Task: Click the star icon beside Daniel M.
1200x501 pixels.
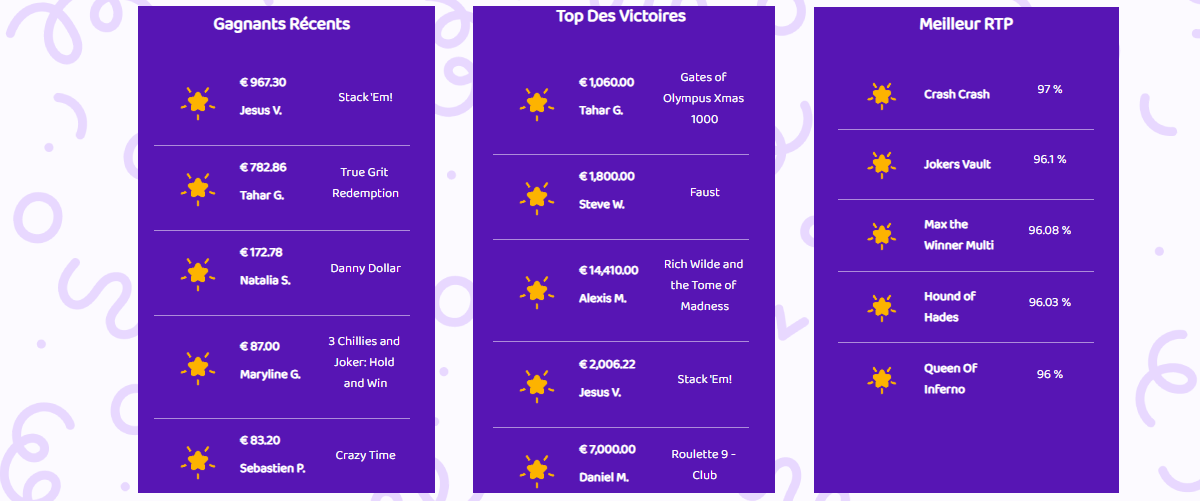Action: coord(537,467)
